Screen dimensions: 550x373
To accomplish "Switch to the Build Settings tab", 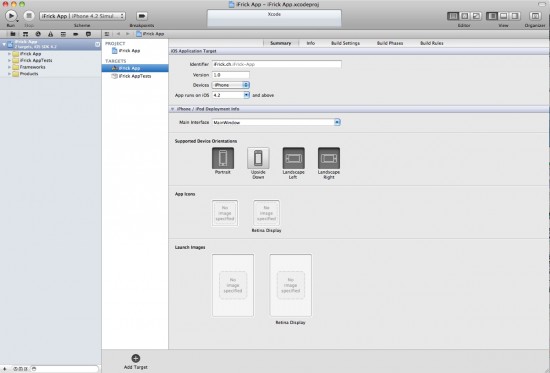I will [x=346, y=43].
